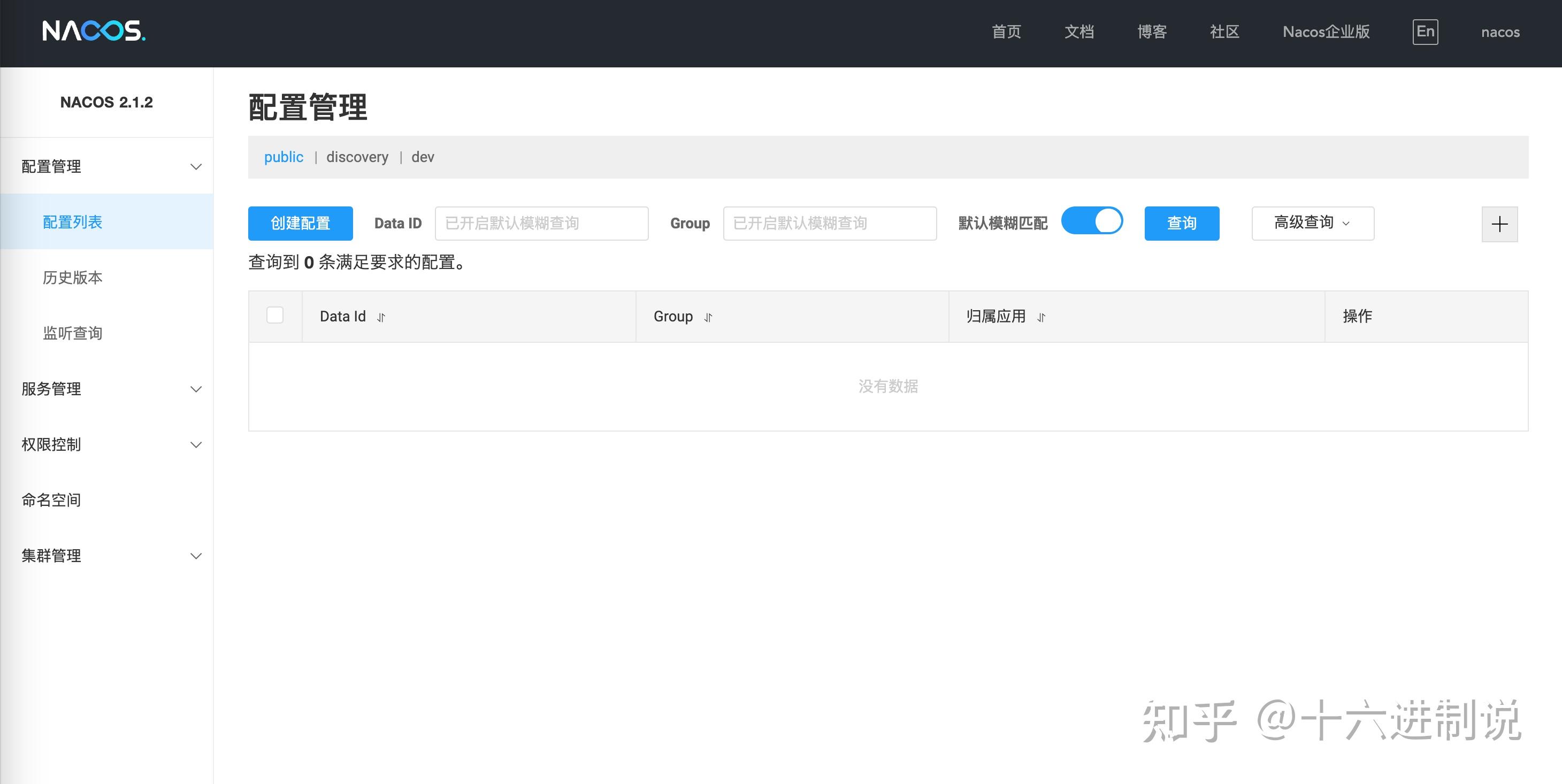Check the select-all table checkbox
The height and width of the screenshot is (784, 1562).
274,316
